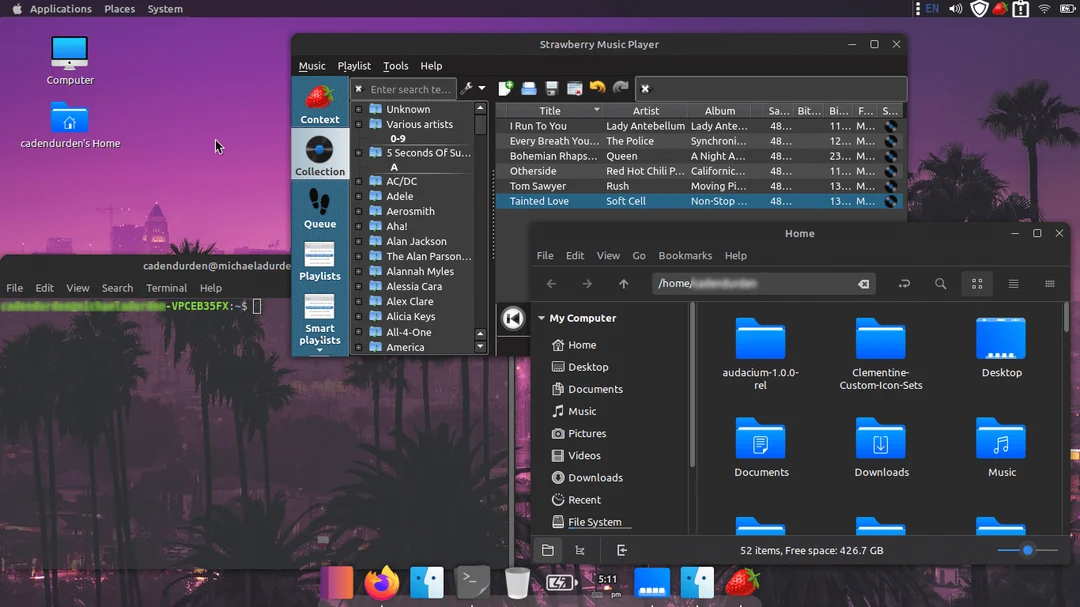Switch the Home window to list view
Image resolution: width=1080 pixels, height=607 pixels.
click(1013, 284)
